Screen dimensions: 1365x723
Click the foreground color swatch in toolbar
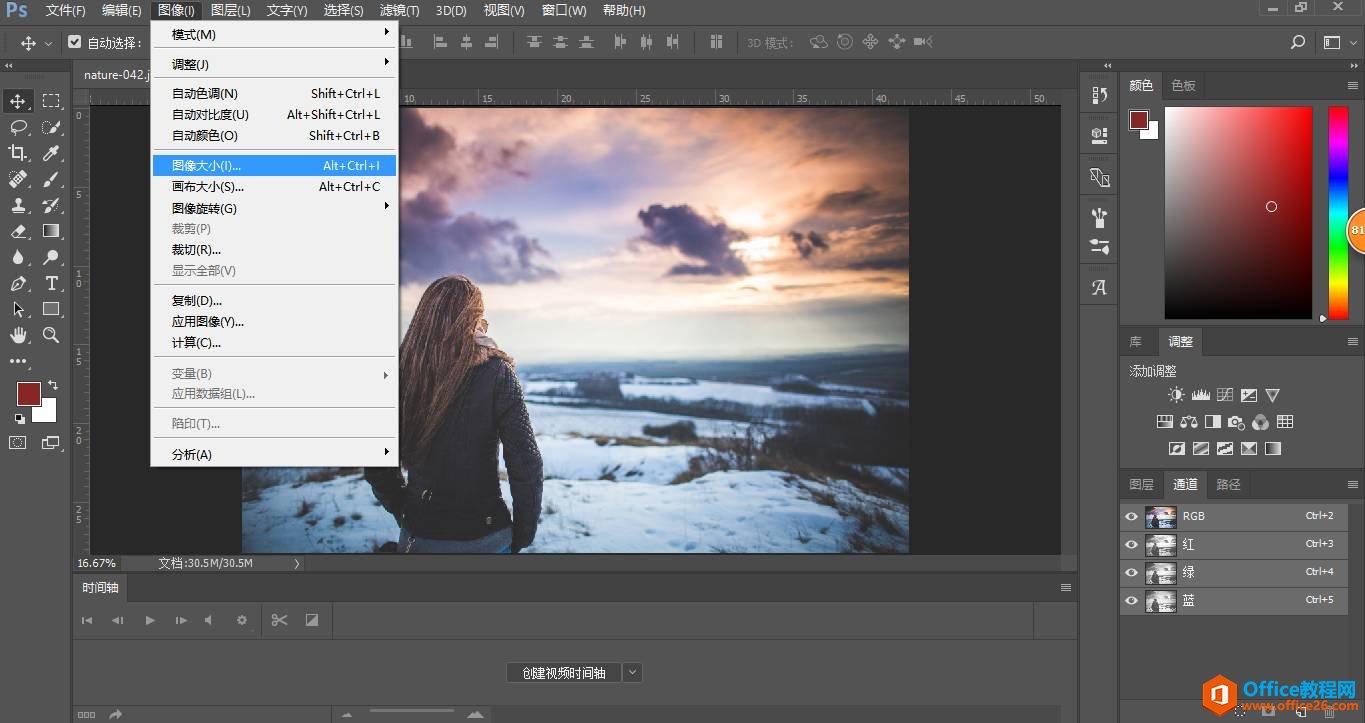[x=28, y=393]
